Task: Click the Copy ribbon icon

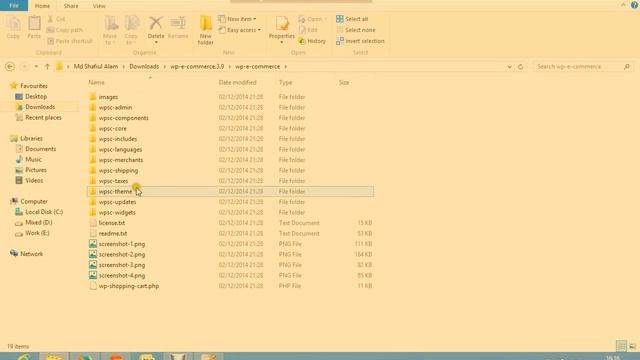Action: (x=13, y=27)
